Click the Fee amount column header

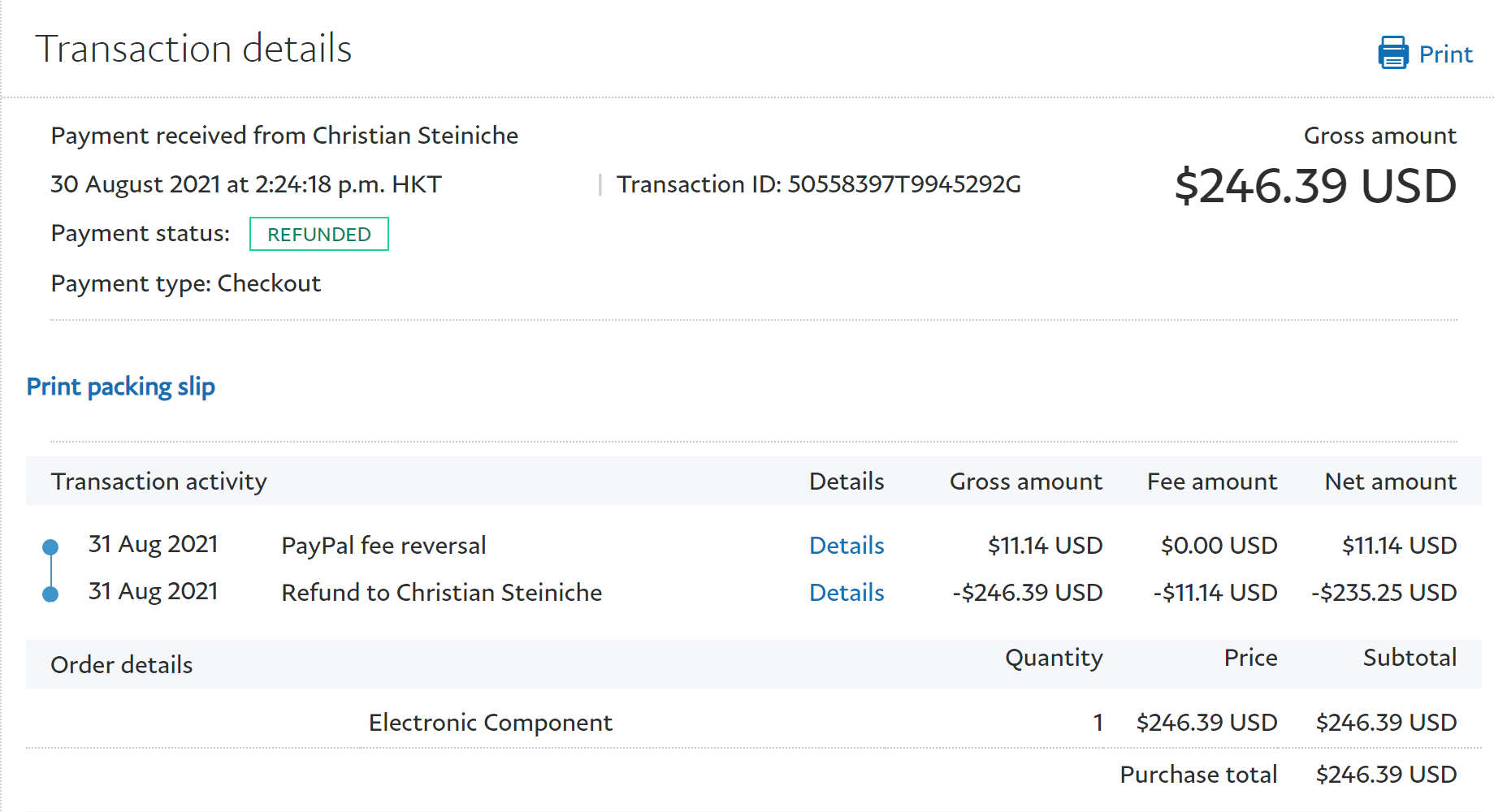1211,482
